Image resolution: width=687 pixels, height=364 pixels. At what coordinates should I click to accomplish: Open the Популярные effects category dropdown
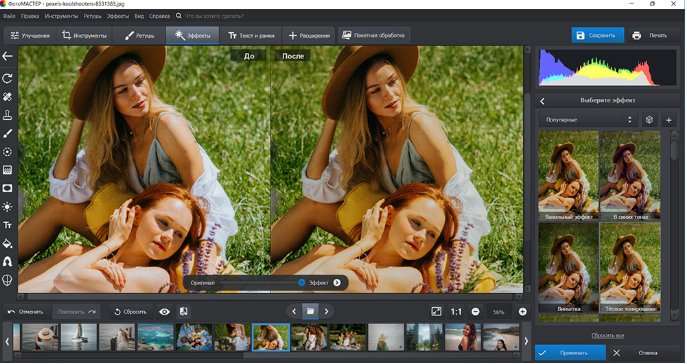[x=588, y=120]
